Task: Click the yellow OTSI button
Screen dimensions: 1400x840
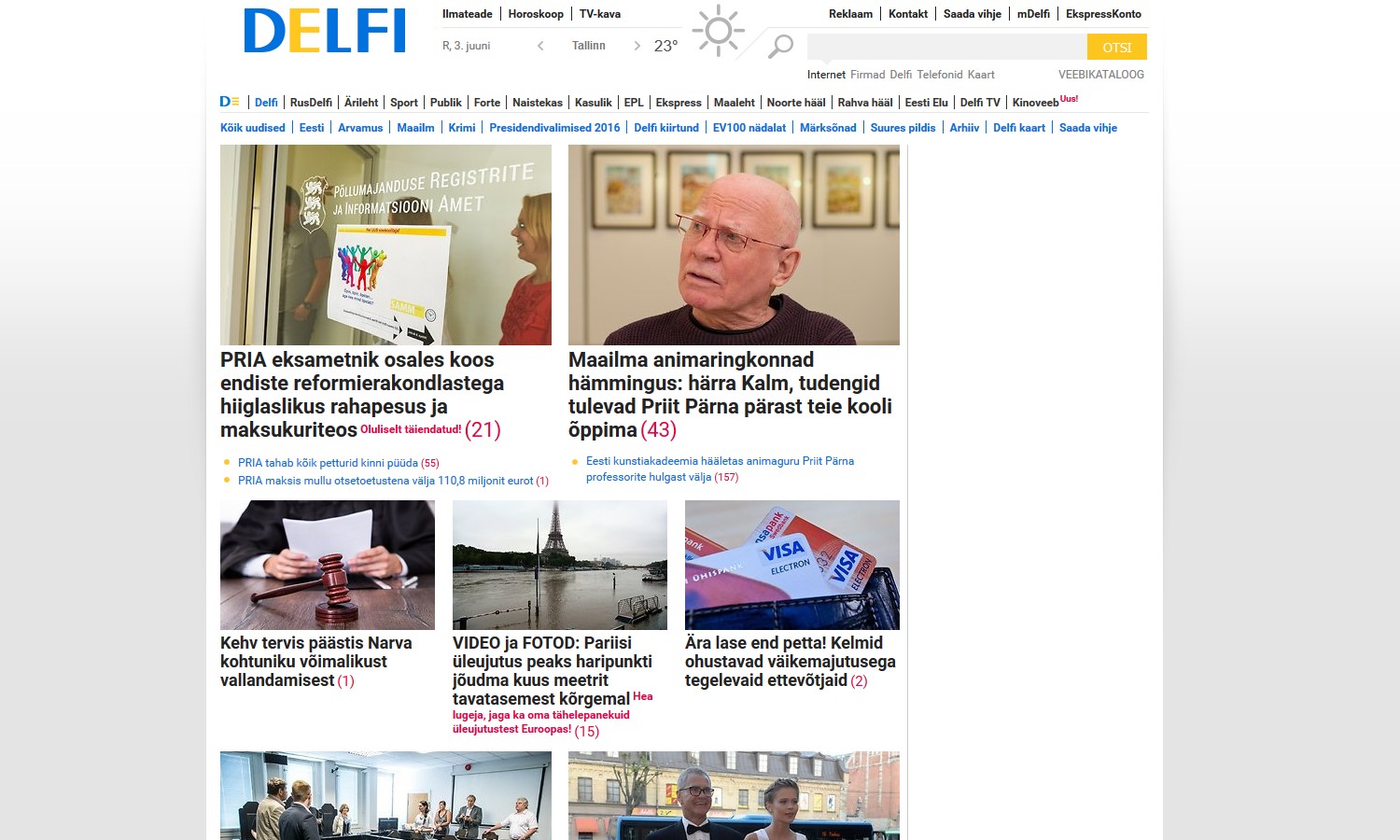Action: pyautogui.click(x=1117, y=47)
